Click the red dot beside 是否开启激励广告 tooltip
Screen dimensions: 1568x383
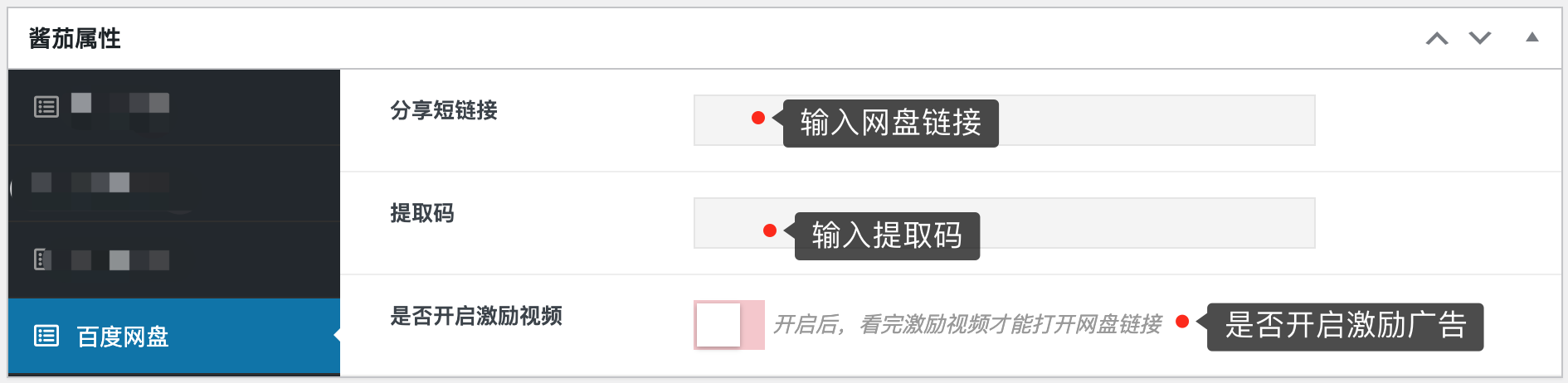pos(1183,322)
